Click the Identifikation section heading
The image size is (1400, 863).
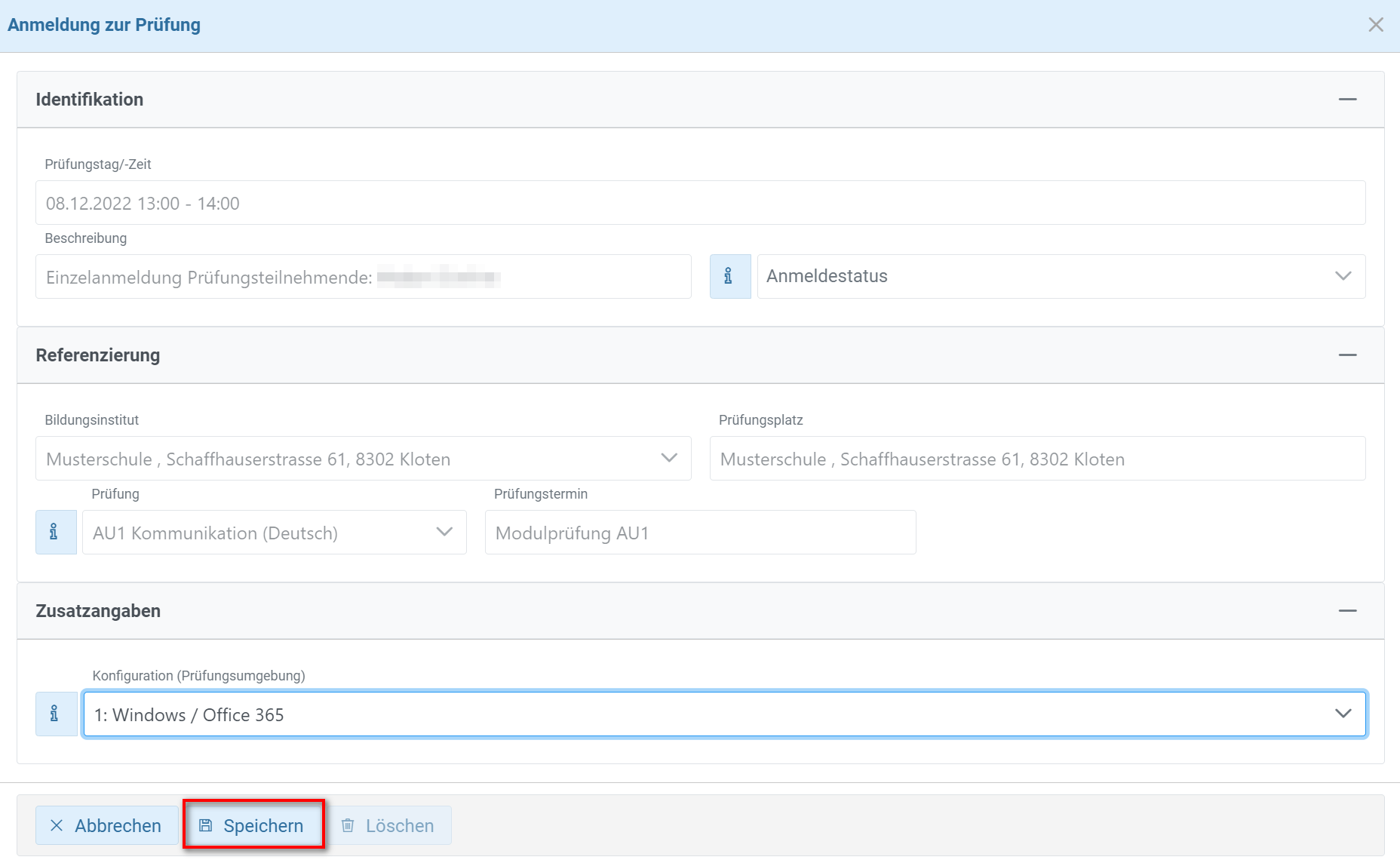pyautogui.click(x=90, y=100)
